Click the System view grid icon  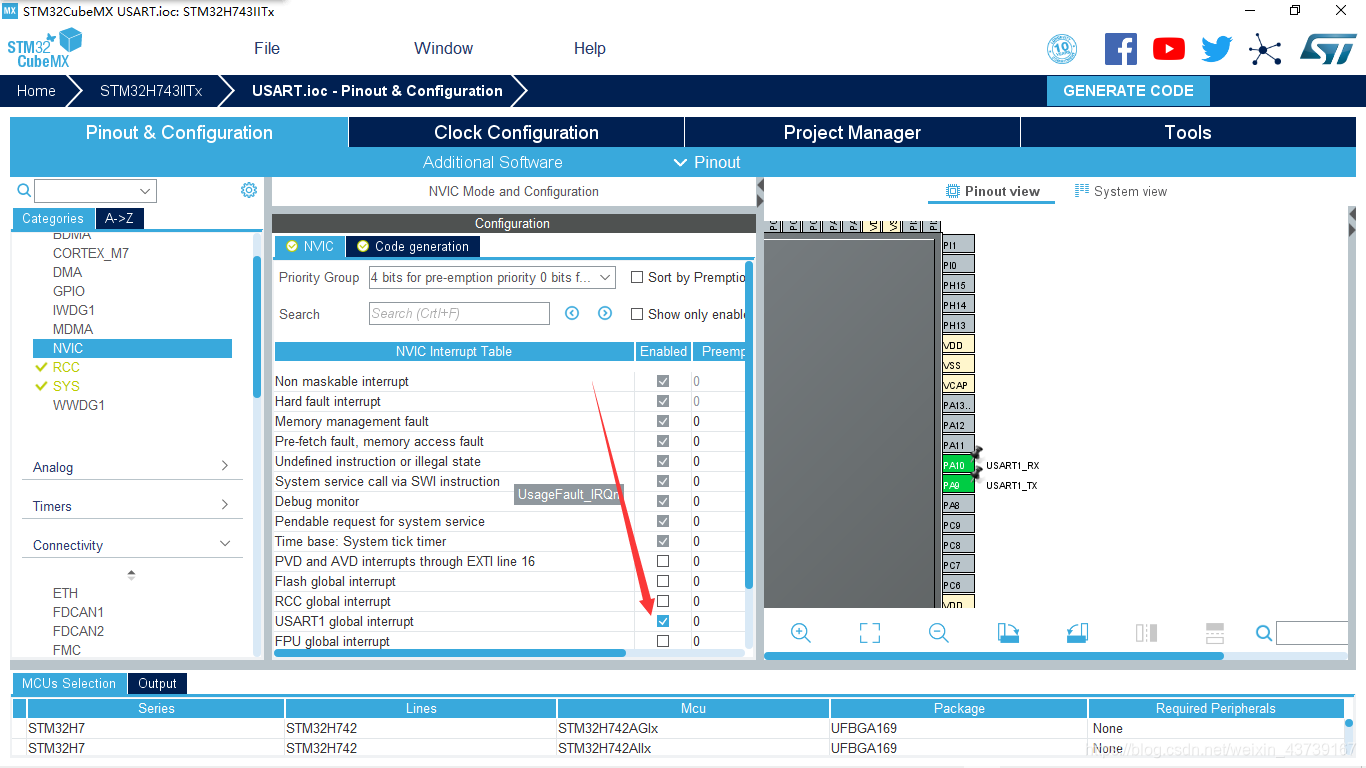pyautogui.click(x=1082, y=190)
